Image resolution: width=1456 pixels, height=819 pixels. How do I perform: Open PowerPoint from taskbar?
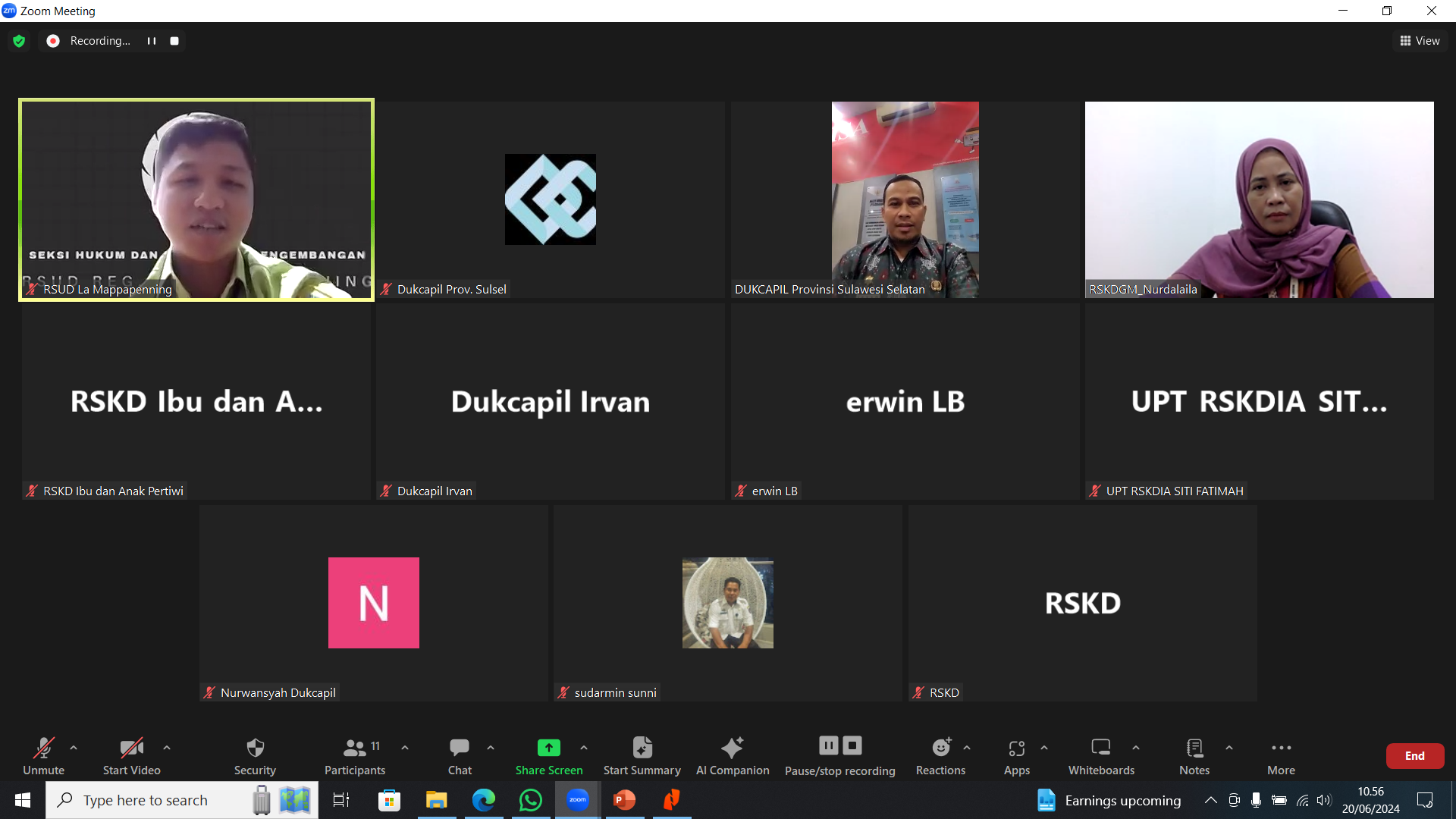click(x=625, y=800)
